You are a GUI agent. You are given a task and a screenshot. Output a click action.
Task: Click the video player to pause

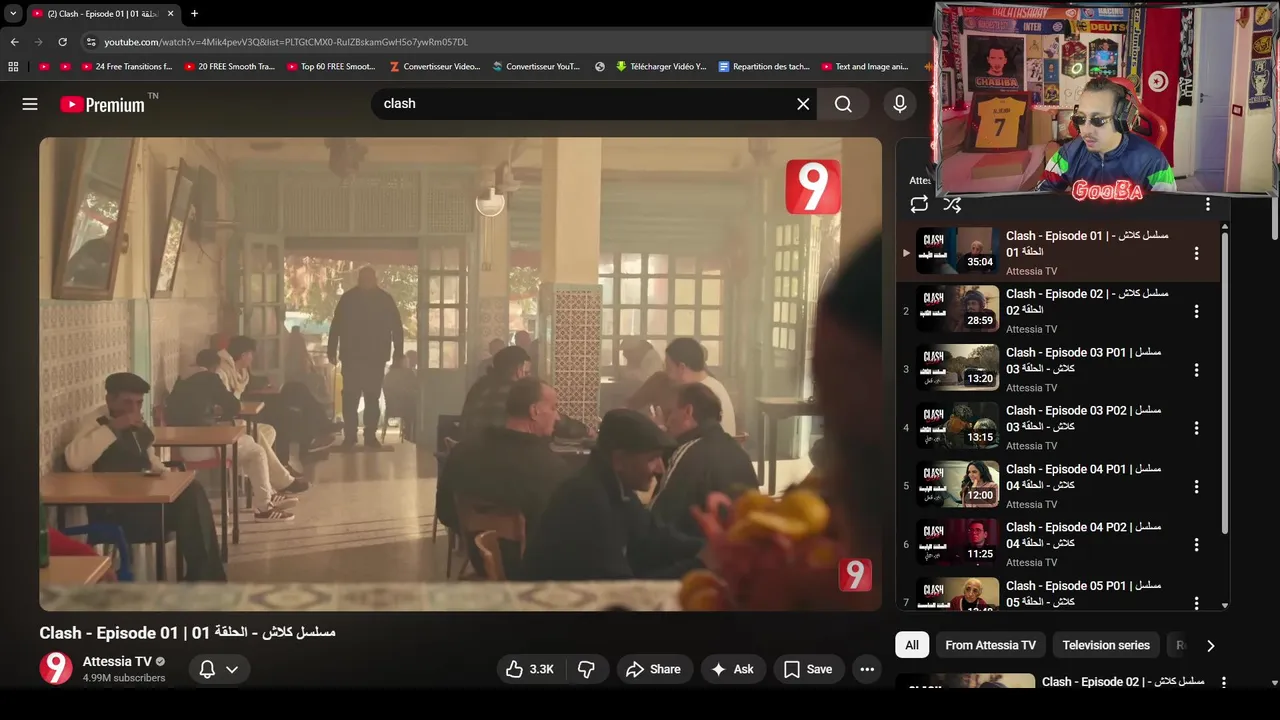(x=460, y=374)
